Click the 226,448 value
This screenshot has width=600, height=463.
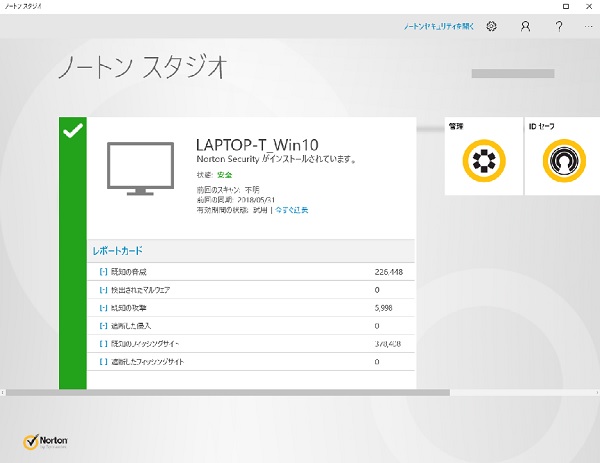388,272
